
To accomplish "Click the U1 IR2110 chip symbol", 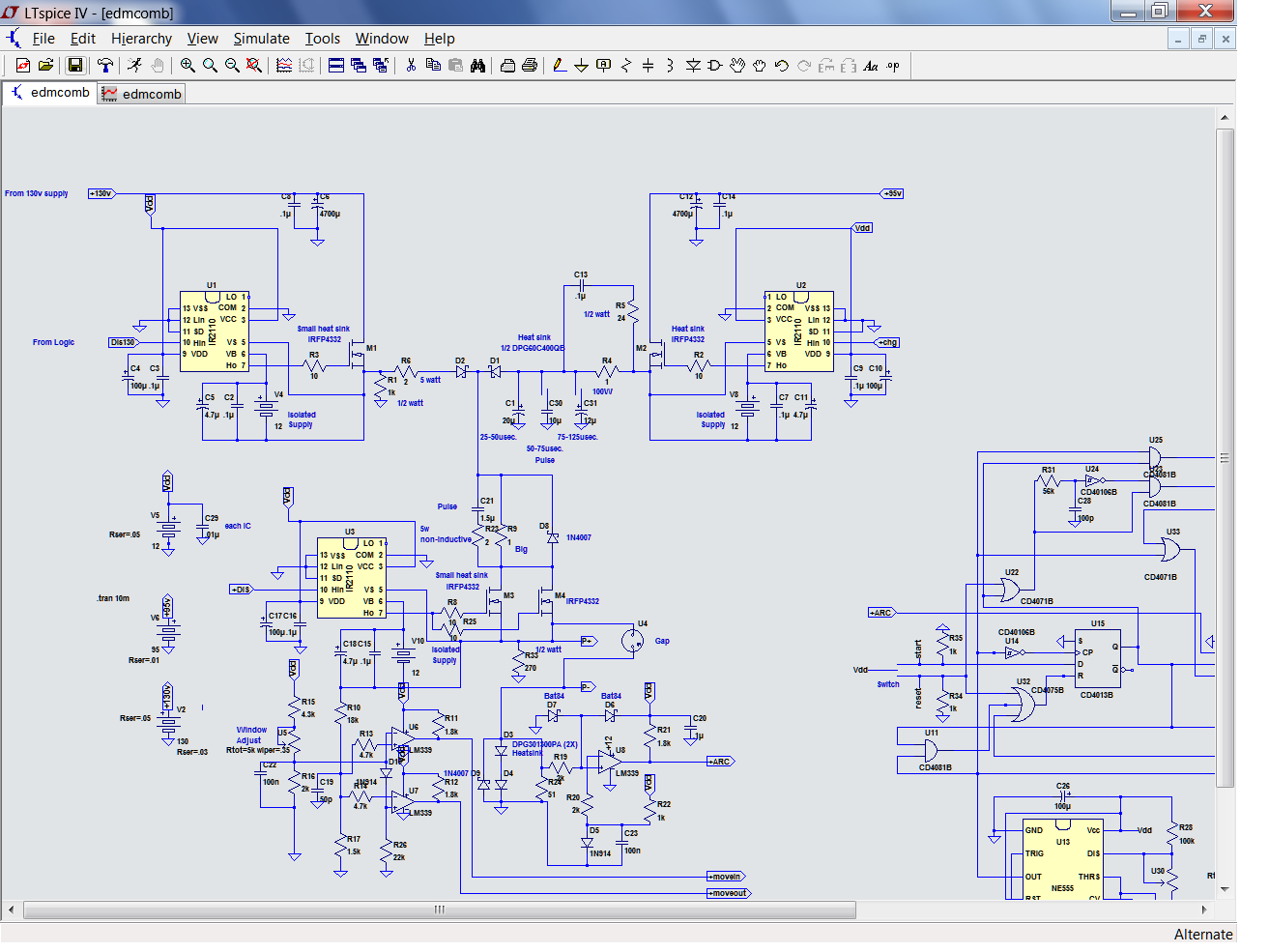I will click(215, 332).
